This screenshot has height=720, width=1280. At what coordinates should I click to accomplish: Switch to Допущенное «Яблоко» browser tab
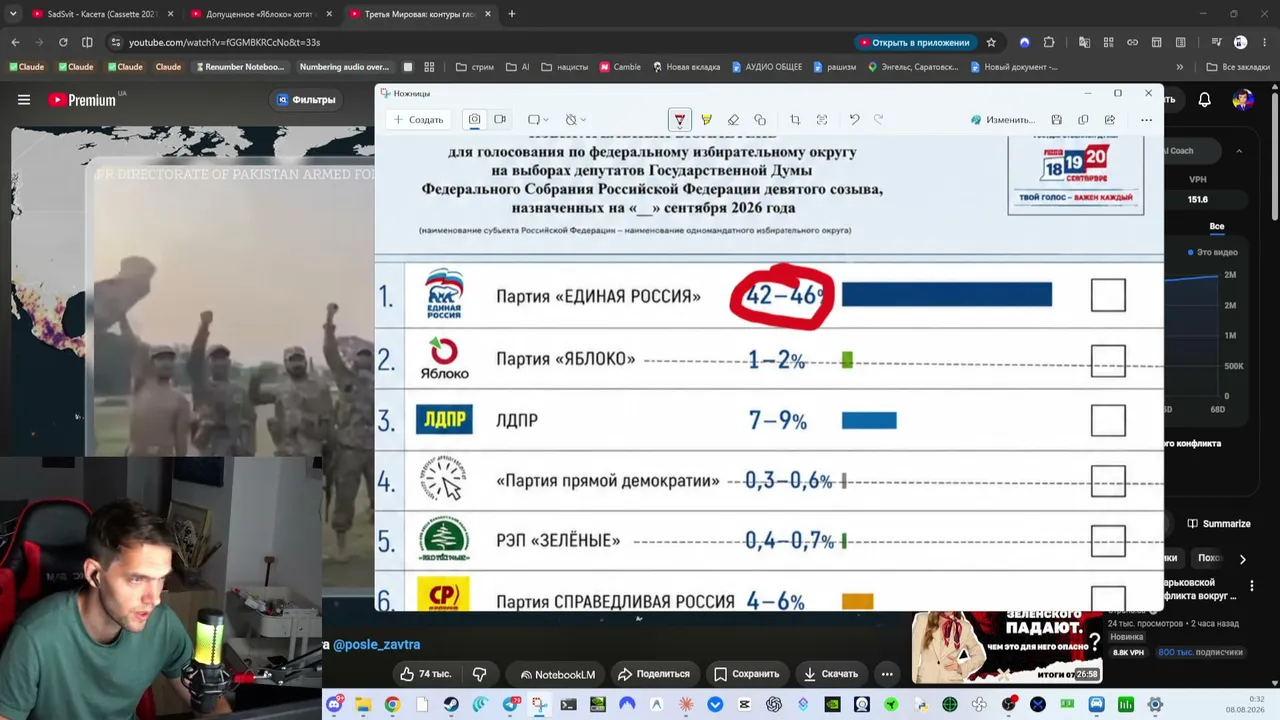point(260,14)
